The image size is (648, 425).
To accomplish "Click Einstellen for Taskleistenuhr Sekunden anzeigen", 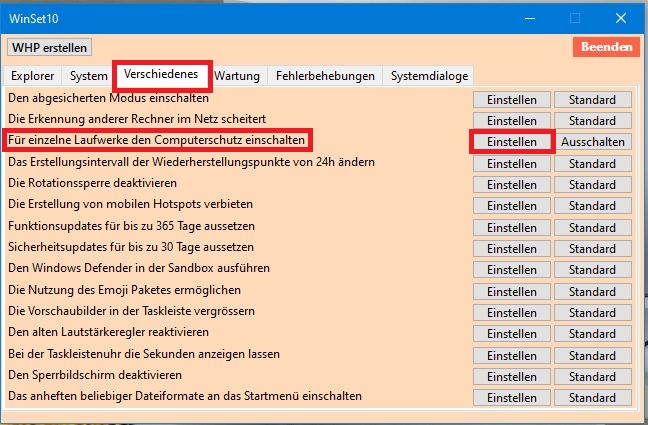I will [512, 356].
